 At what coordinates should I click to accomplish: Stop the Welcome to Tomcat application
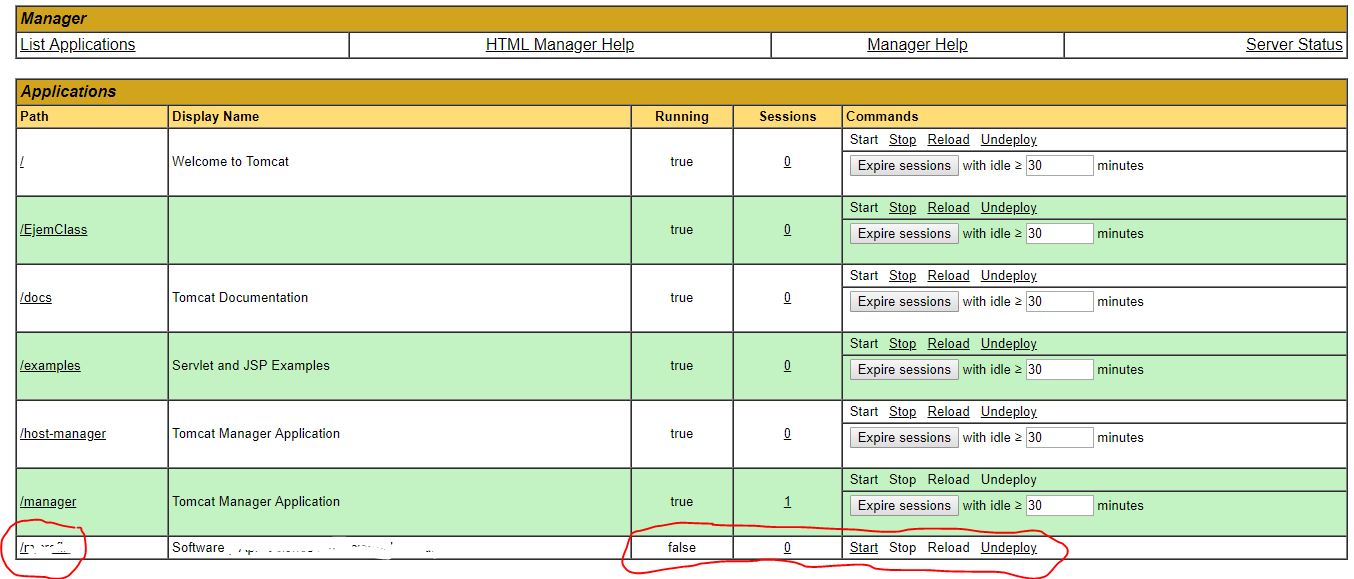pos(902,140)
